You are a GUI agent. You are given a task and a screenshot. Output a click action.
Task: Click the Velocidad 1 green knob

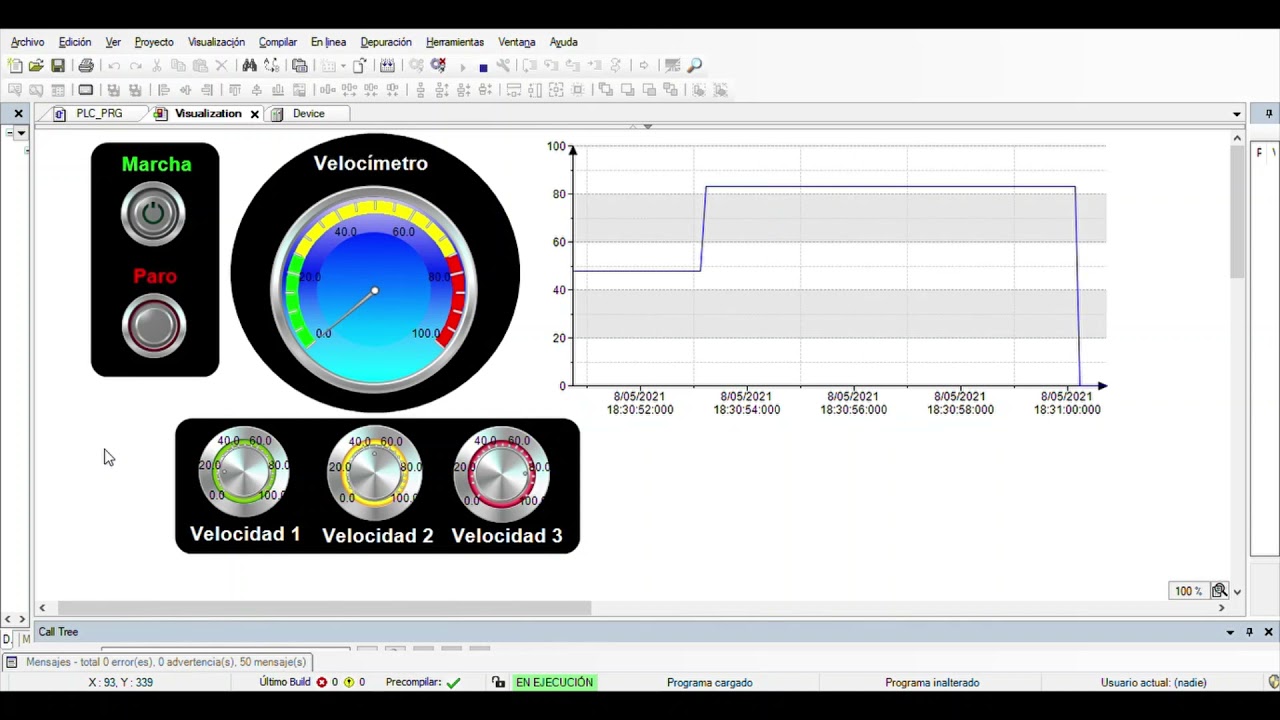coord(243,471)
